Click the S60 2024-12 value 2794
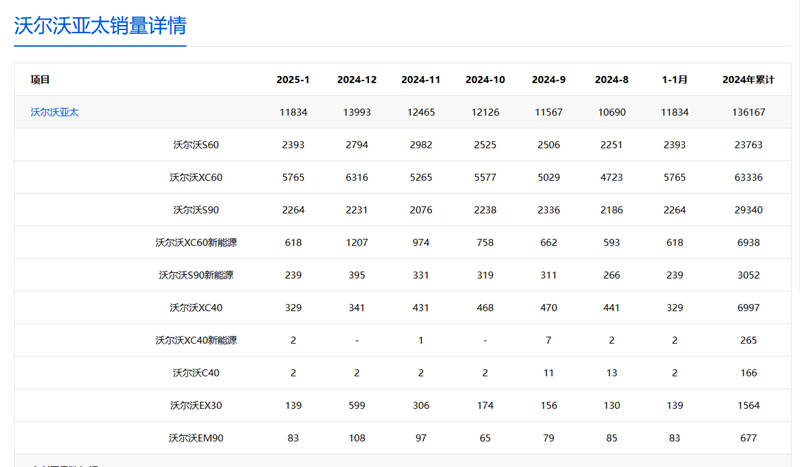Screen dimensions: 800x467 pos(357,145)
